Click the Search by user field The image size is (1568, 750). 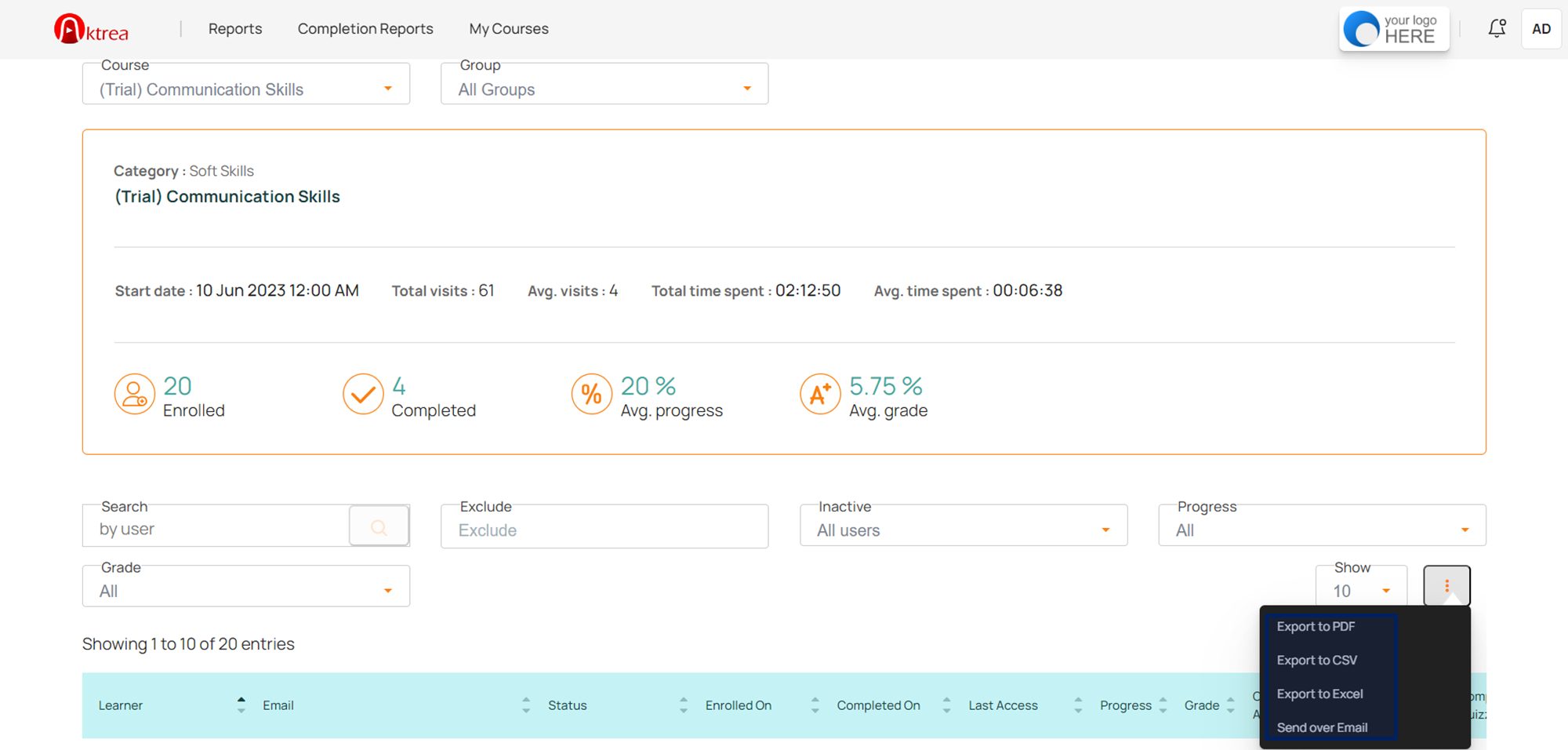pos(216,526)
